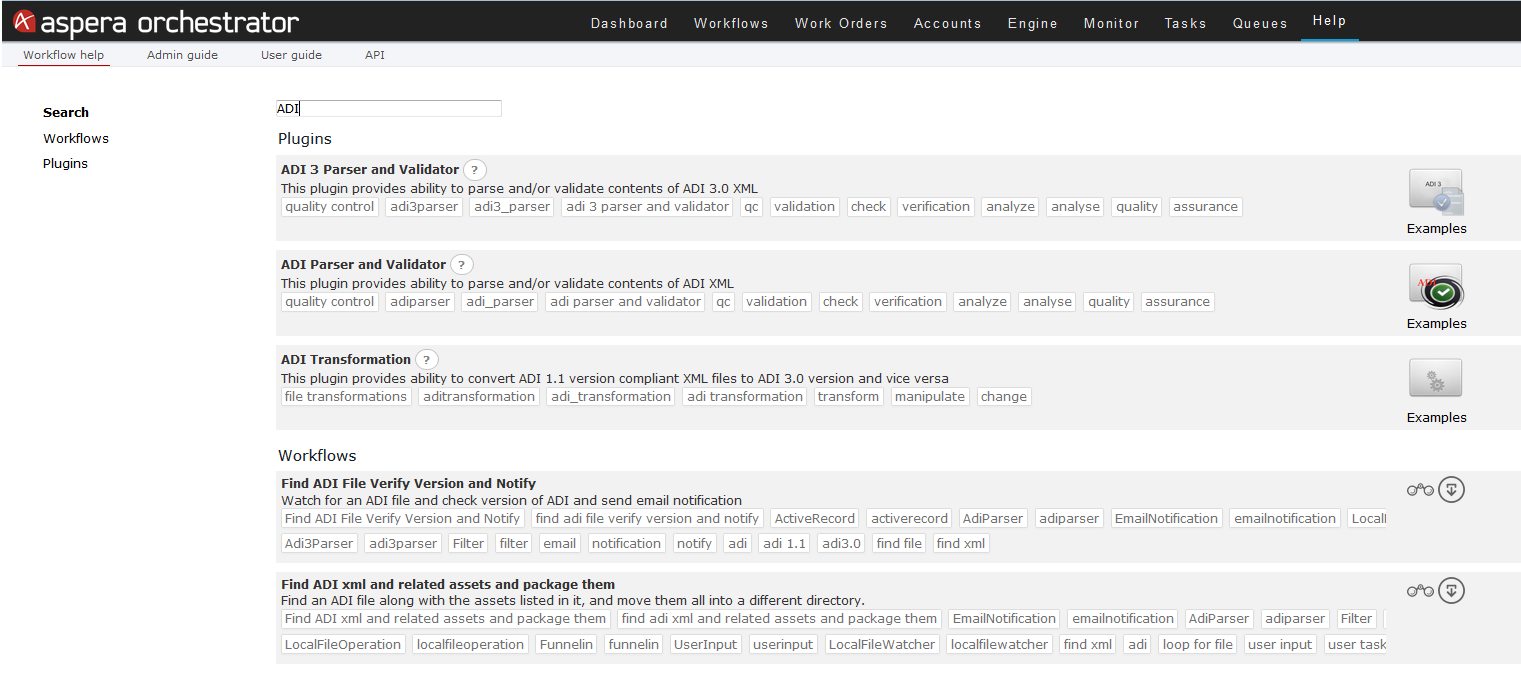1521x685 pixels.
Task: Click the Funnelin tag
Action: [567, 645]
